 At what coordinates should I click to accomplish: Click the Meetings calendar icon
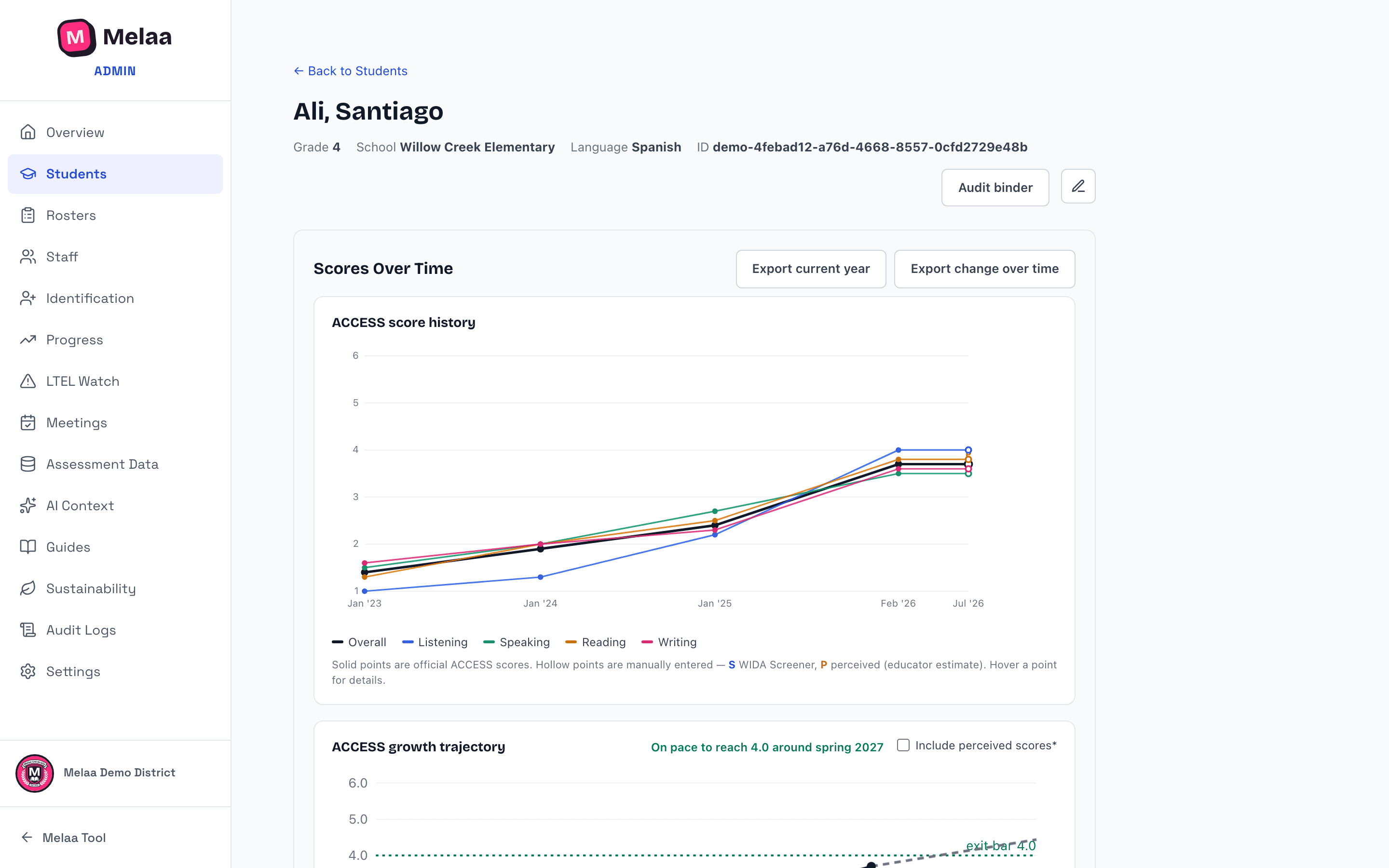tap(27, 422)
